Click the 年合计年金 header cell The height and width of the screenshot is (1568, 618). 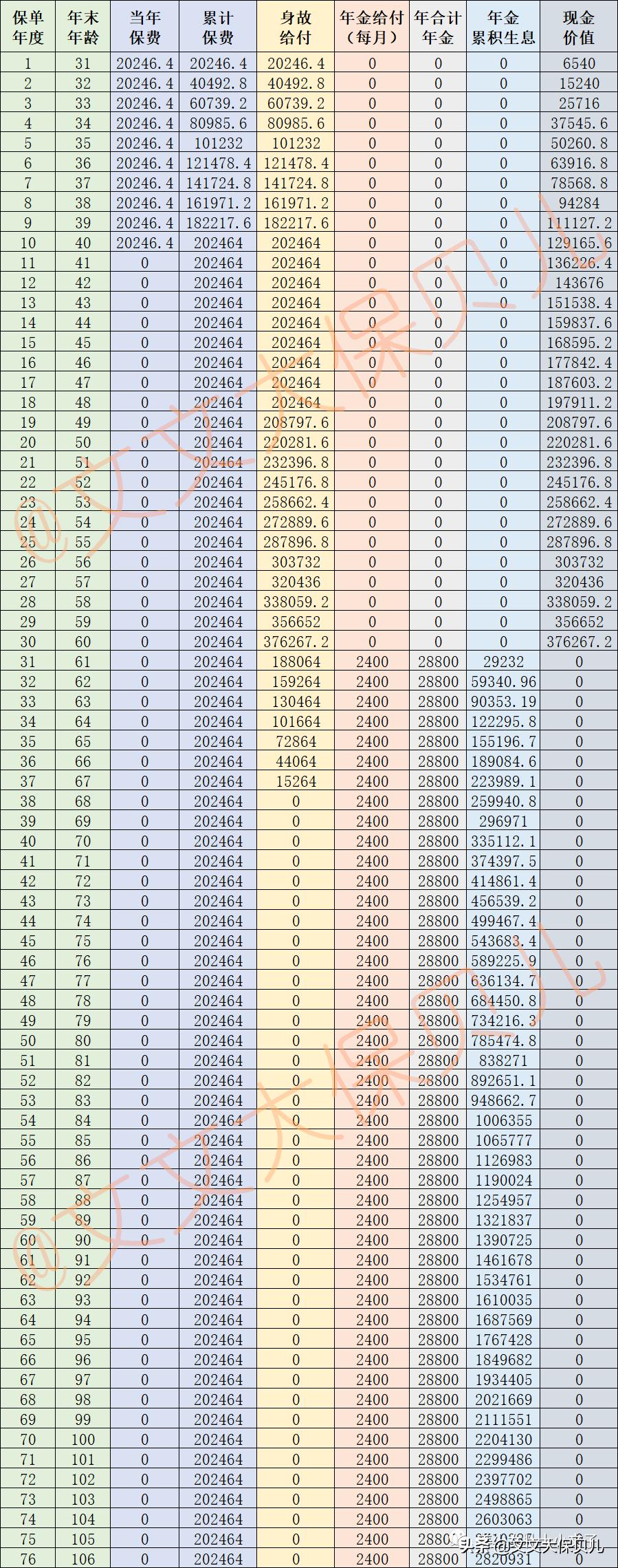[438, 28]
